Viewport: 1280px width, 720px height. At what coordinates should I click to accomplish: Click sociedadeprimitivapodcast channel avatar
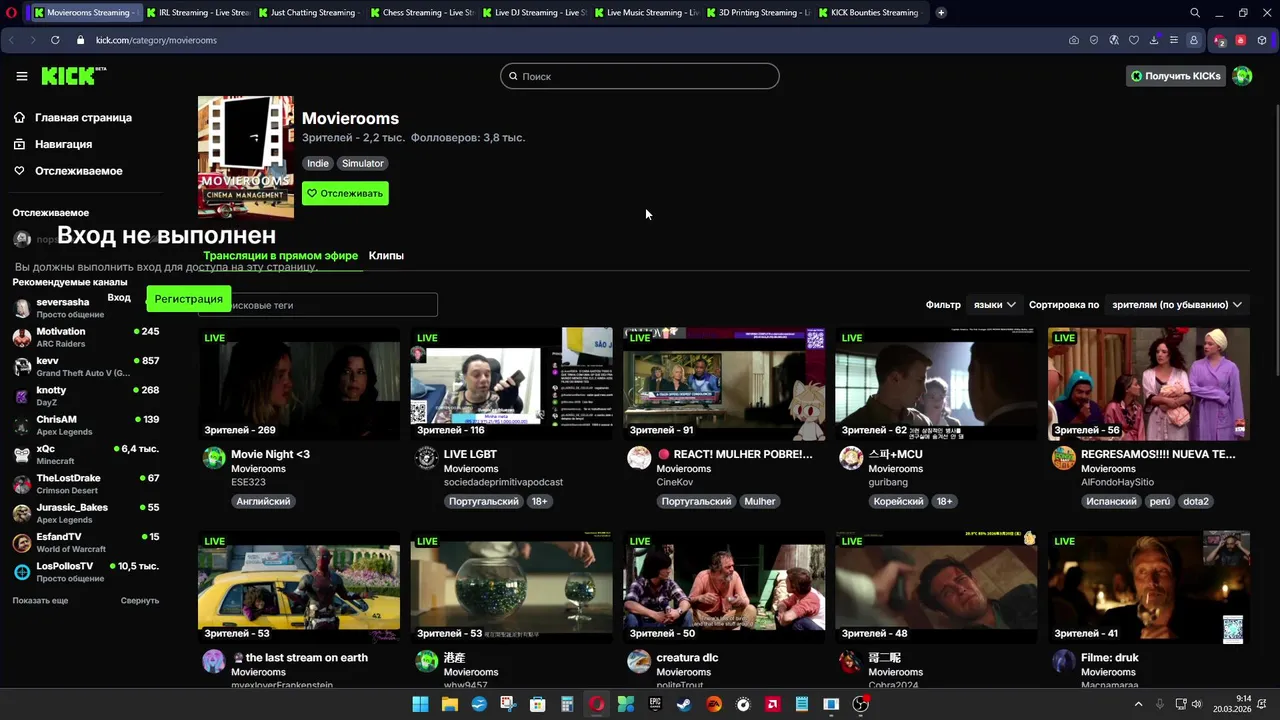(x=427, y=458)
